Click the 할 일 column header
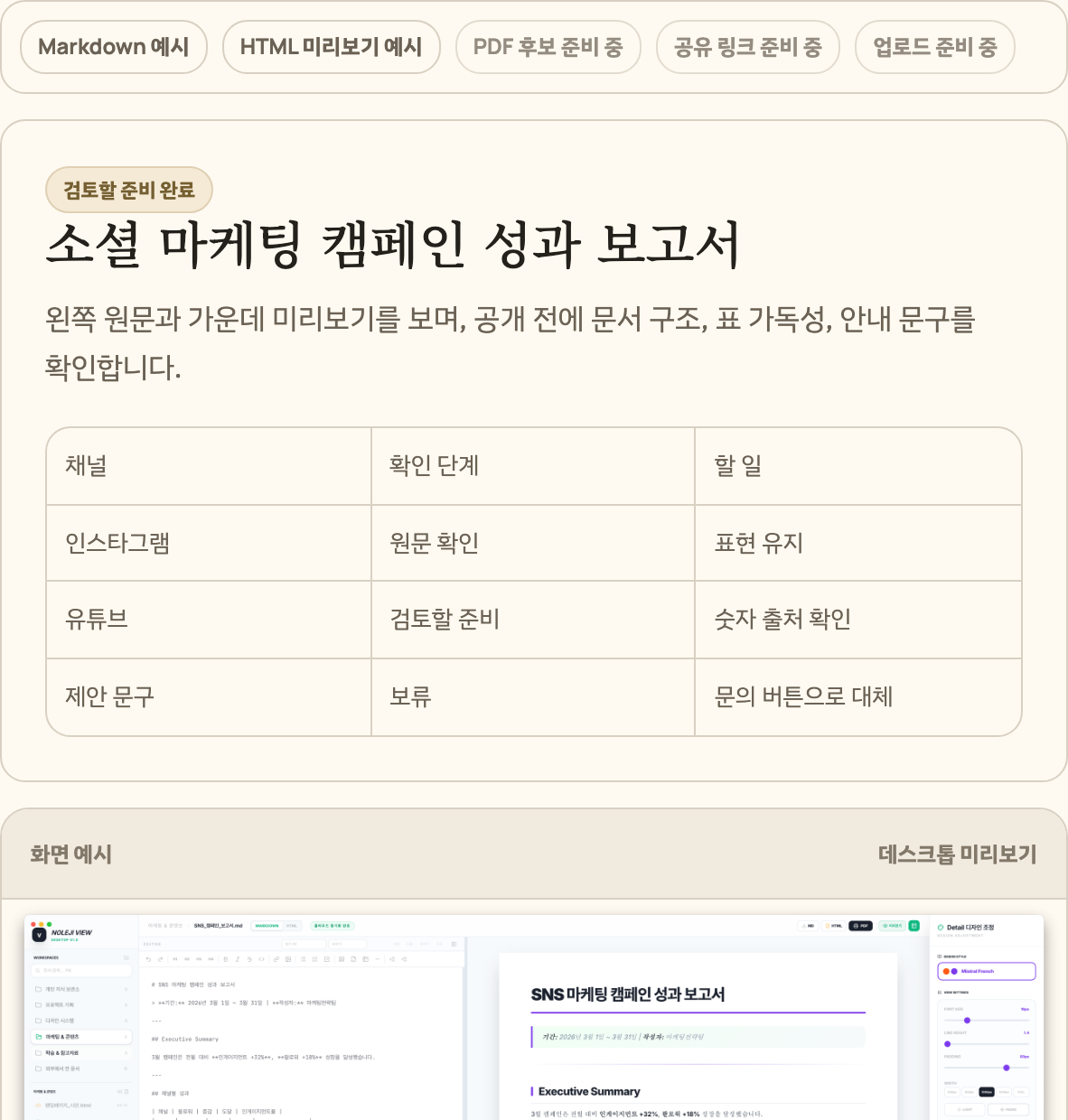The image size is (1068, 1120). pyautogui.click(x=858, y=466)
